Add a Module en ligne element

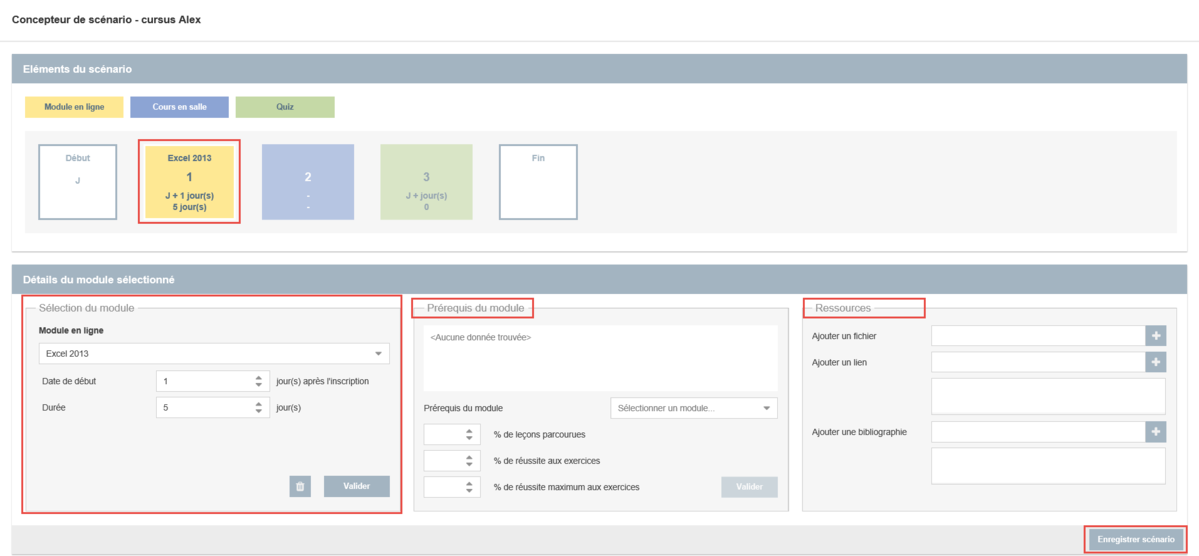[x=74, y=107]
